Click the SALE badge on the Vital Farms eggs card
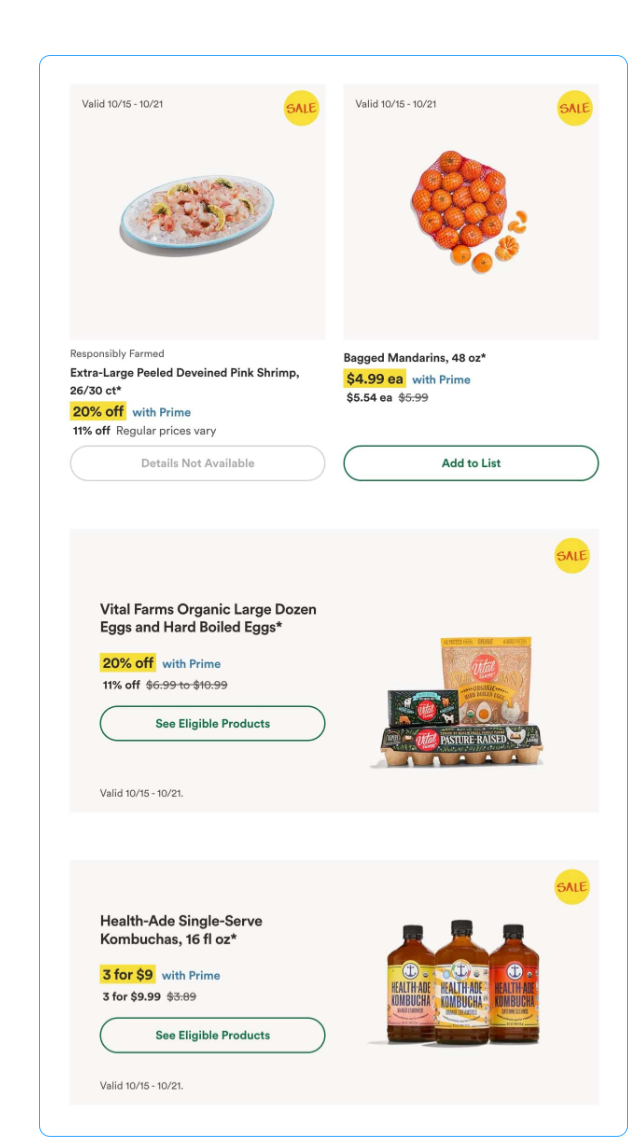This screenshot has width=640, height=1139. tap(572, 555)
